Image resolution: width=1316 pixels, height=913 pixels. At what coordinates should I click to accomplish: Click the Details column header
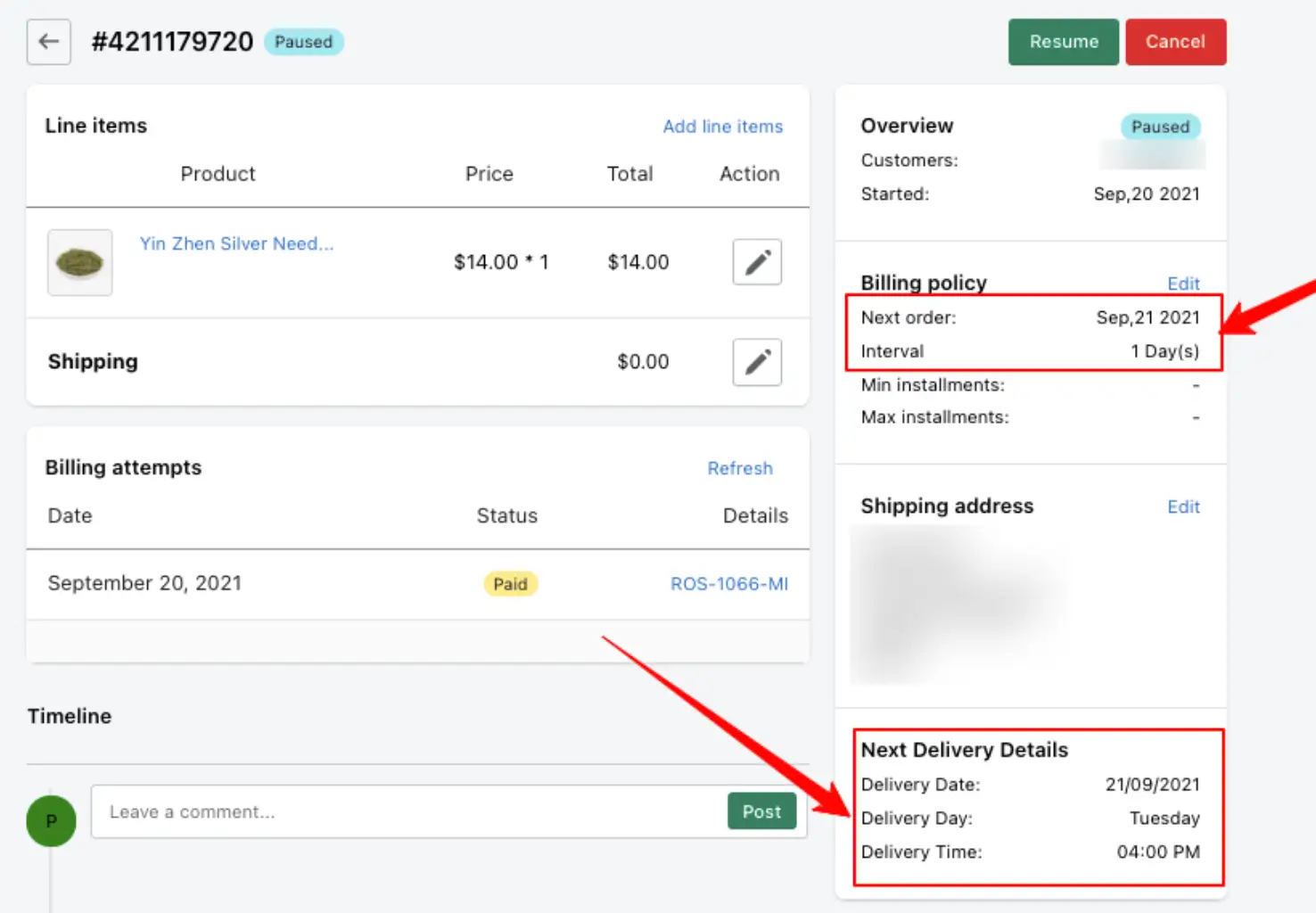(x=755, y=515)
